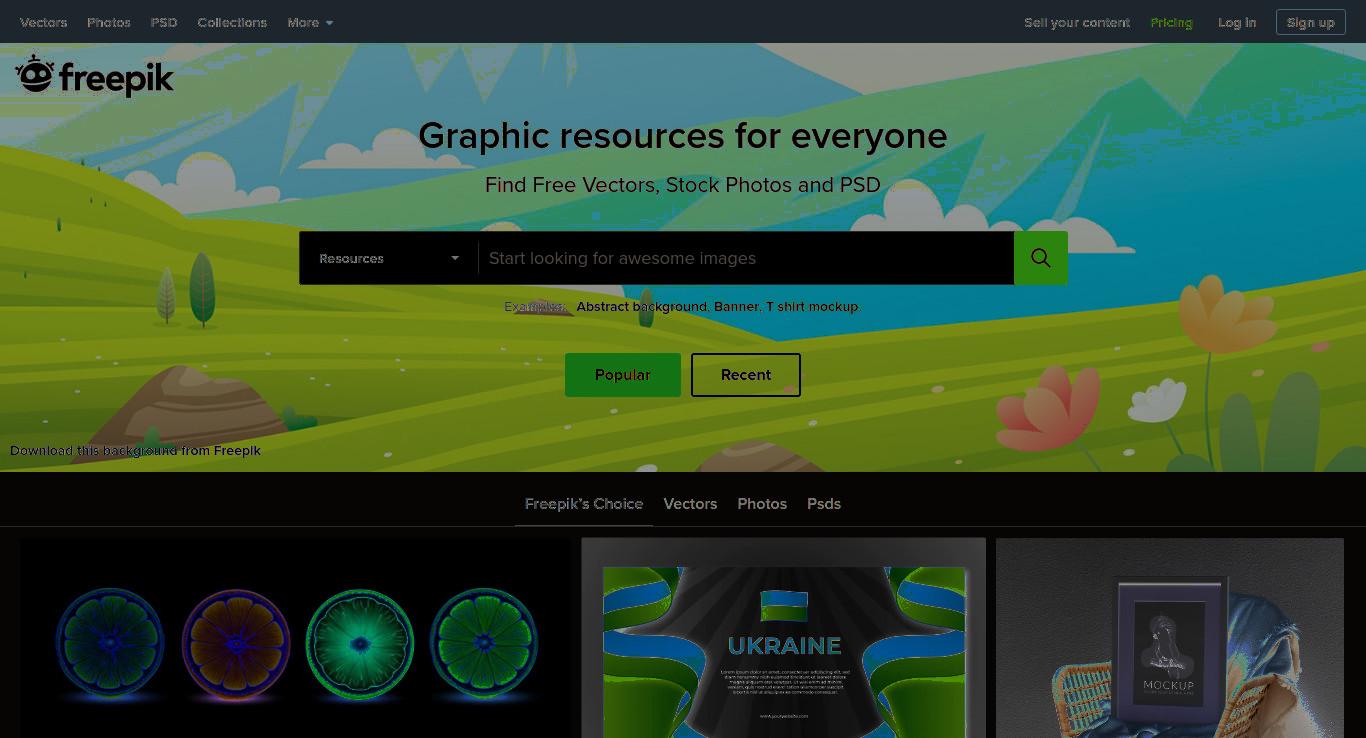1366x738 pixels.
Task: Open the Pricing link
Action: (1171, 22)
